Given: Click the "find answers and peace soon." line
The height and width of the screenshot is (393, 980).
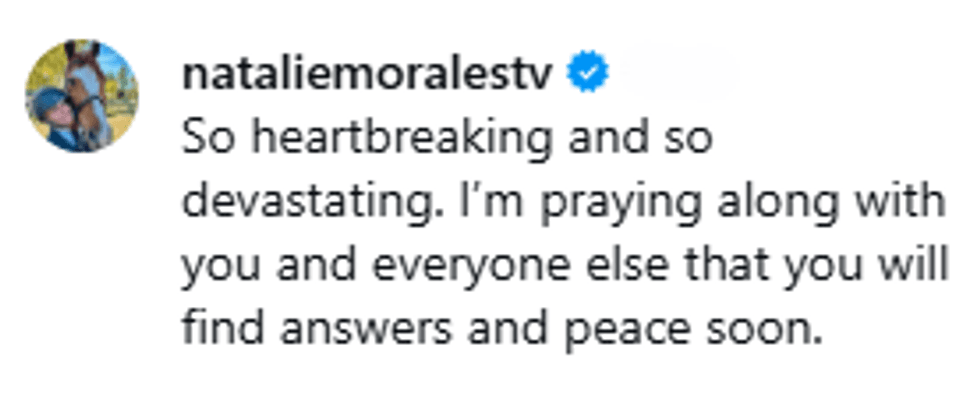Looking at the screenshot, I should coord(501,331).
